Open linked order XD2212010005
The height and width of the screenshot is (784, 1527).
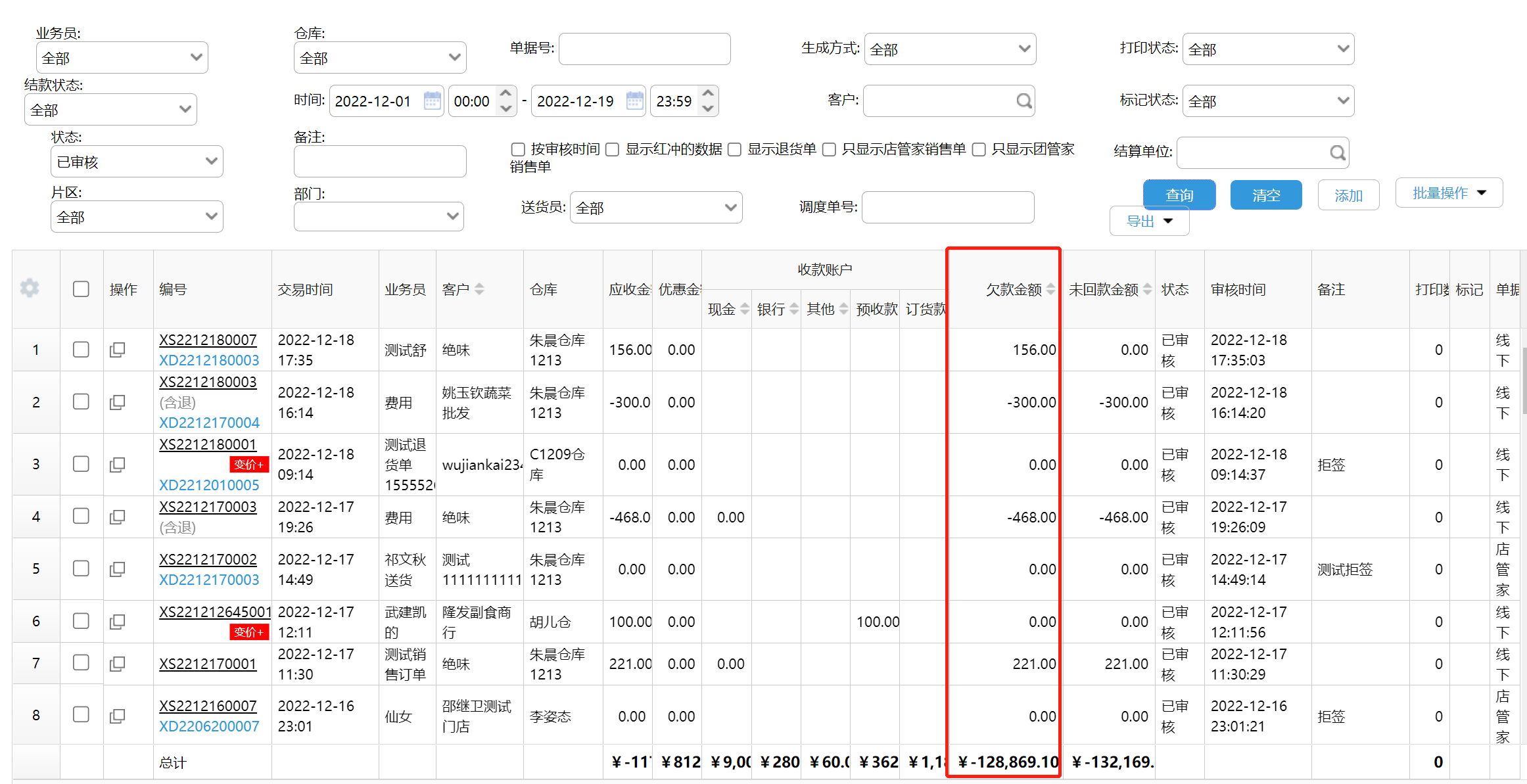coord(209,485)
